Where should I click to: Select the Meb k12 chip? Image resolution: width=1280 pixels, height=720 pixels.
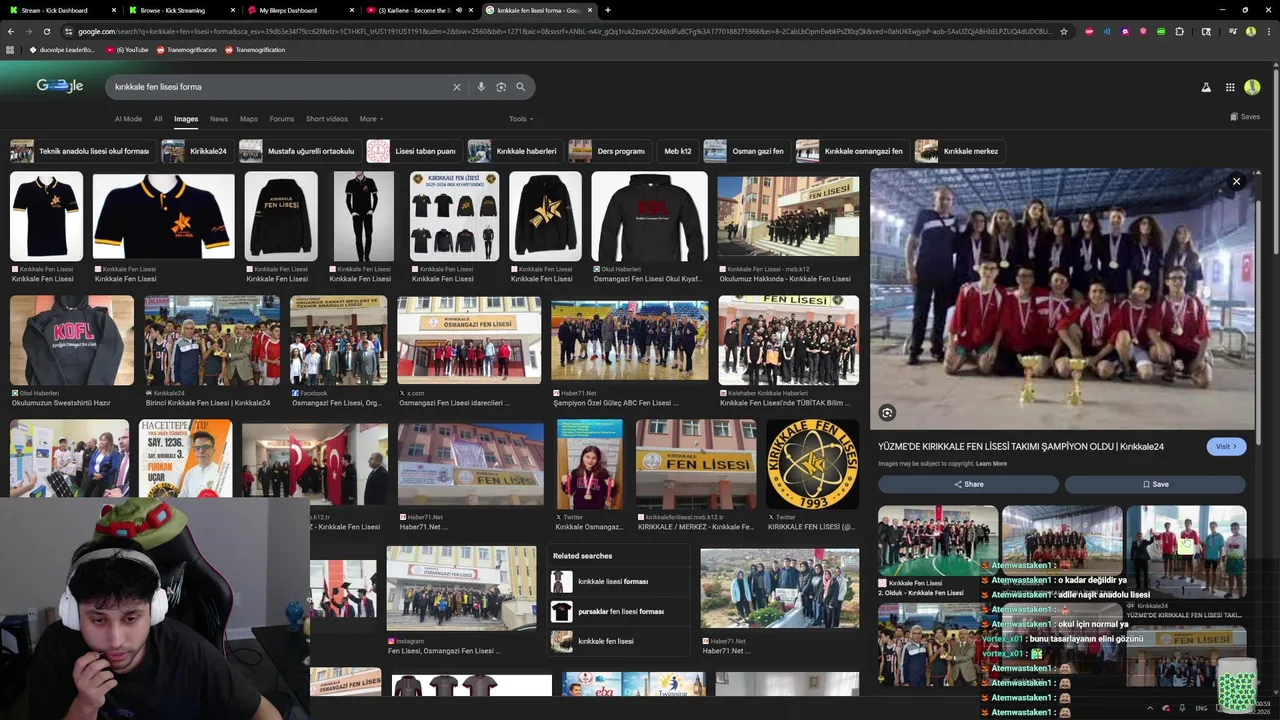[x=678, y=151]
